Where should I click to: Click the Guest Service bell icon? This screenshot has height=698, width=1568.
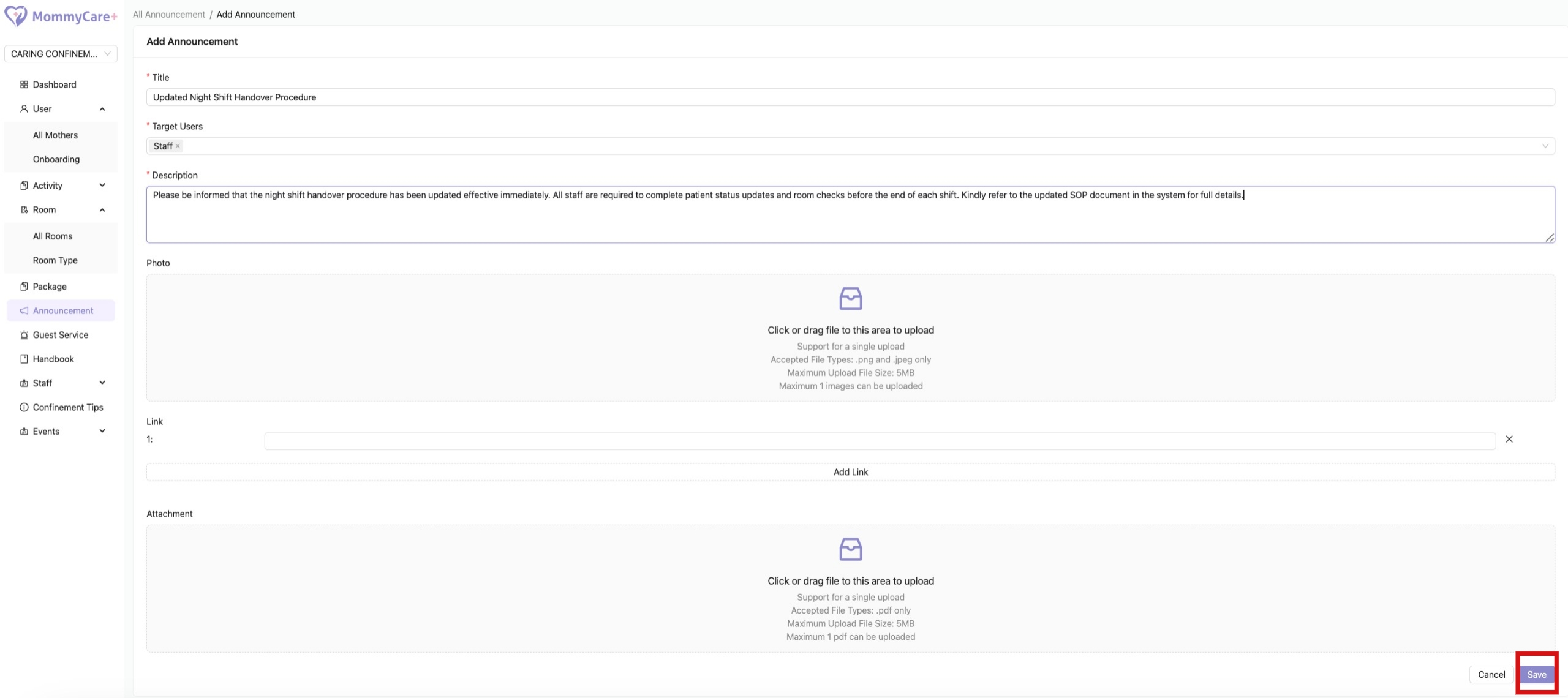pos(24,335)
